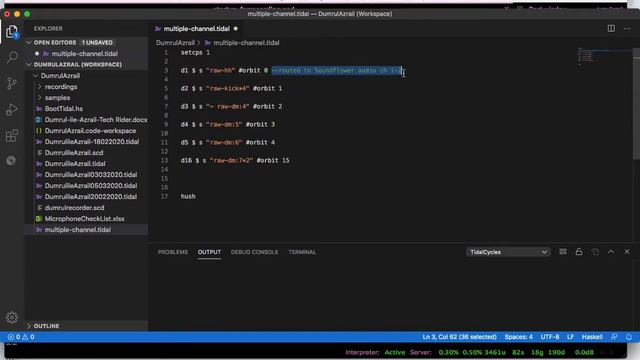This screenshot has height=360, width=640.
Task: Expand the recordings folder
Action: click(x=40, y=87)
